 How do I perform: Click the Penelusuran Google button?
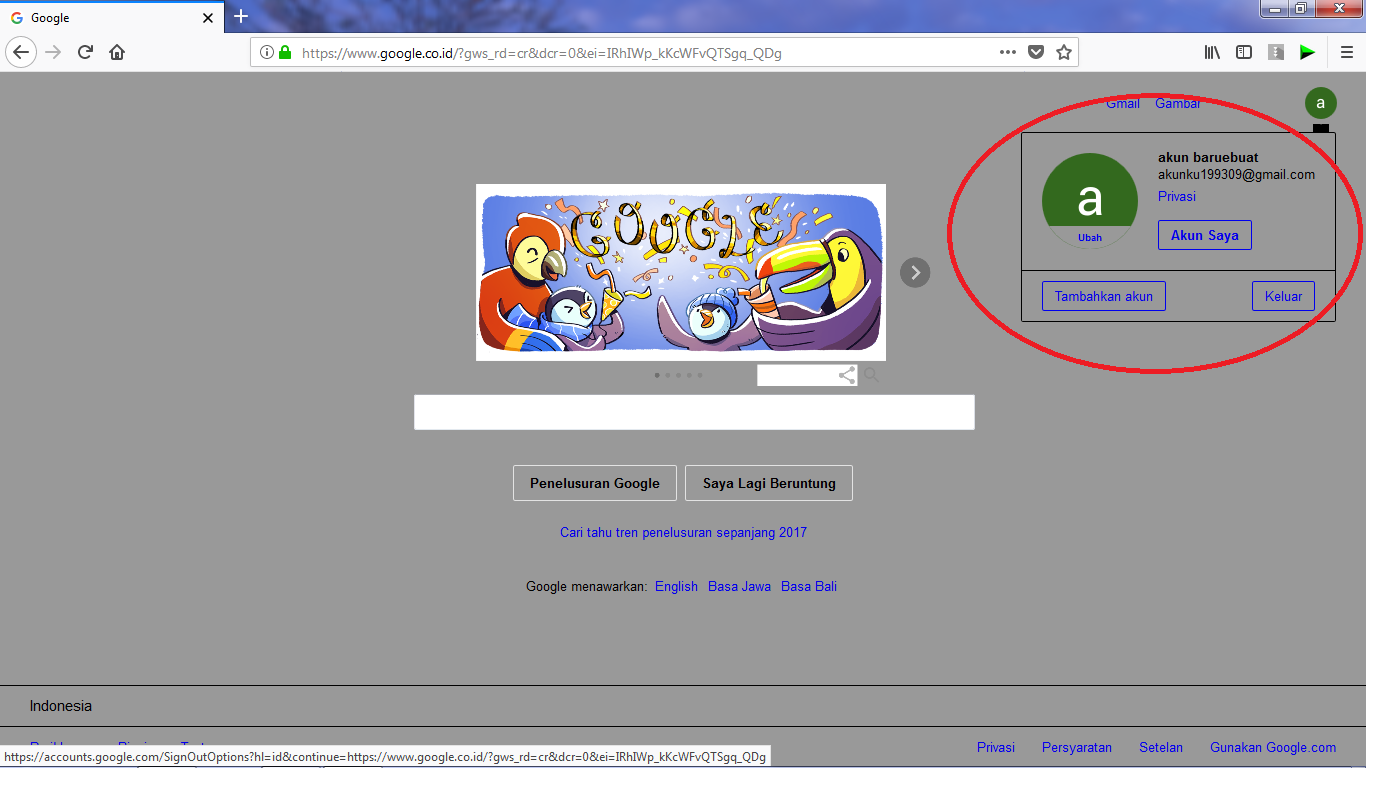594,483
